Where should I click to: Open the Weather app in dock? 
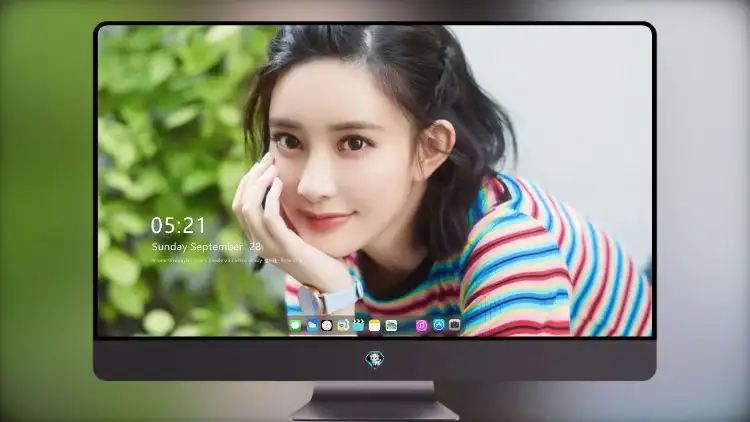[312, 326]
